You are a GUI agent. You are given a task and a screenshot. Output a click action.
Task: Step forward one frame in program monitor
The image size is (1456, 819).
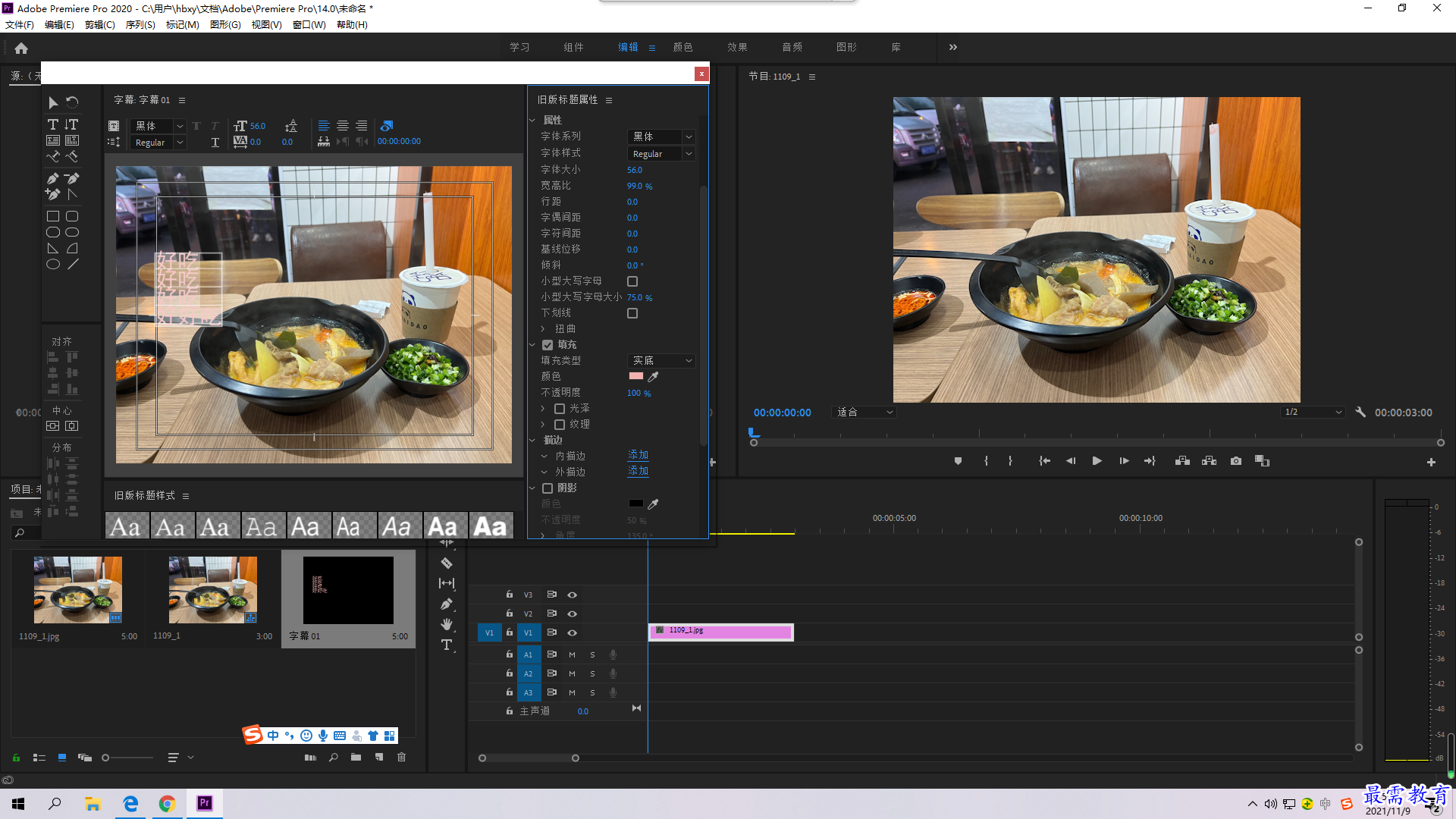coord(1124,461)
